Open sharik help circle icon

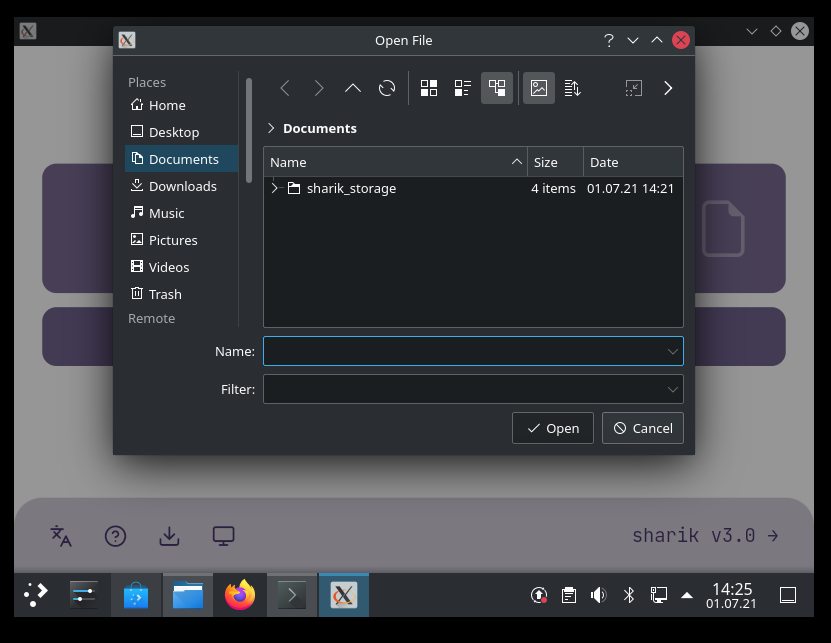(116, 536)
